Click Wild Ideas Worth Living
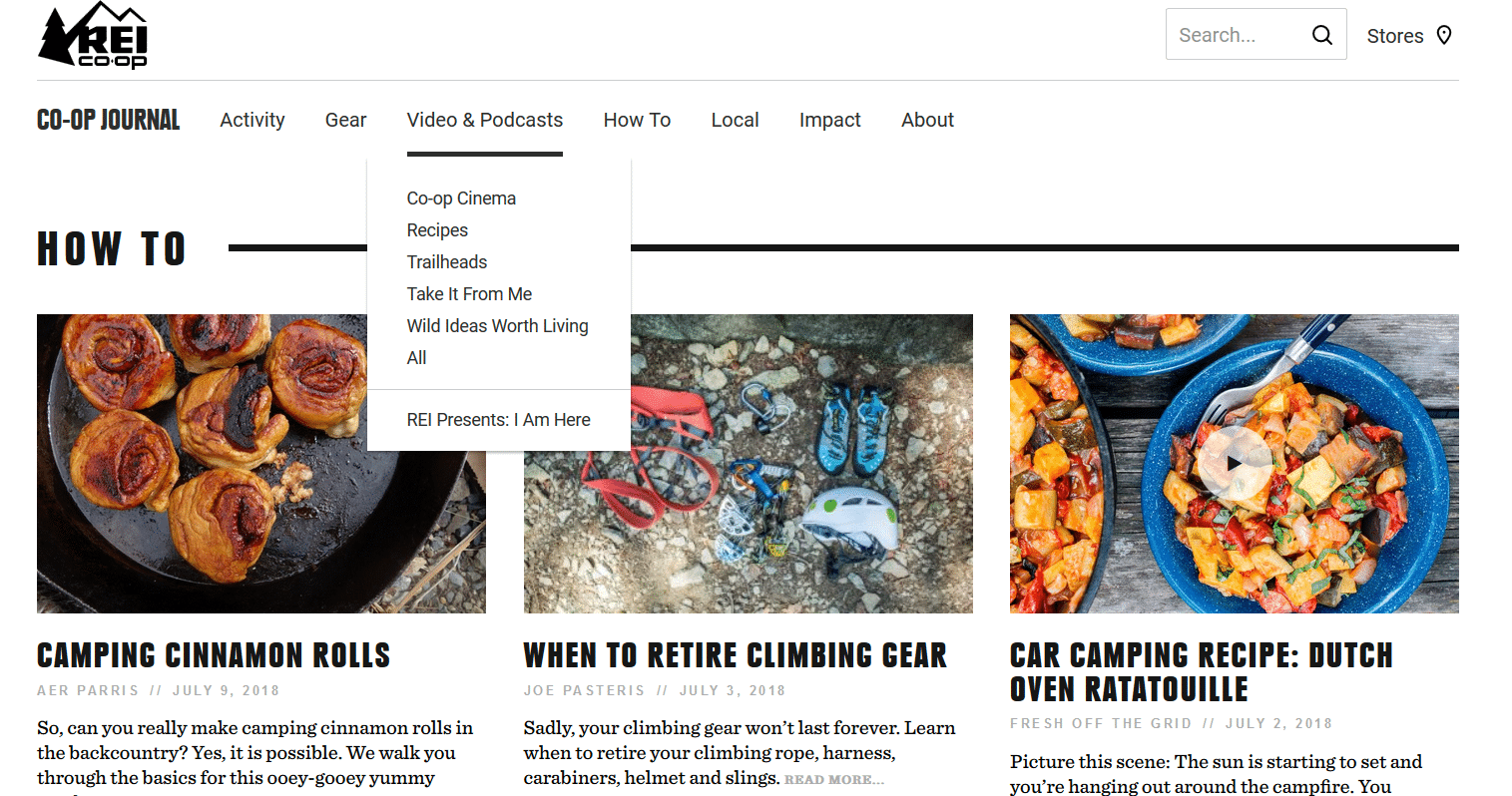Screen dimensions: 1512x796 tap(497, 326)
